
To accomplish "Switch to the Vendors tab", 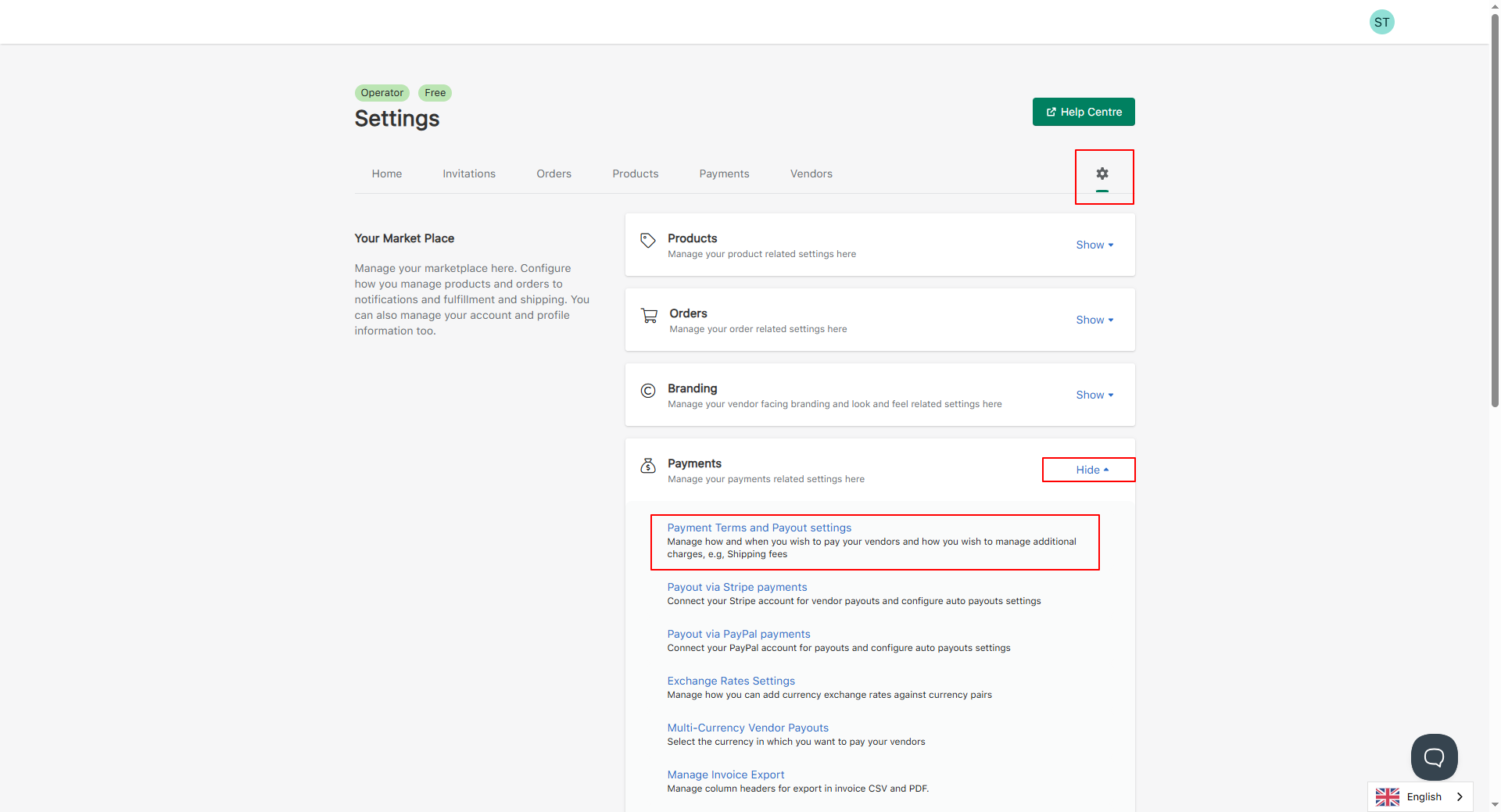I will 811,173.
